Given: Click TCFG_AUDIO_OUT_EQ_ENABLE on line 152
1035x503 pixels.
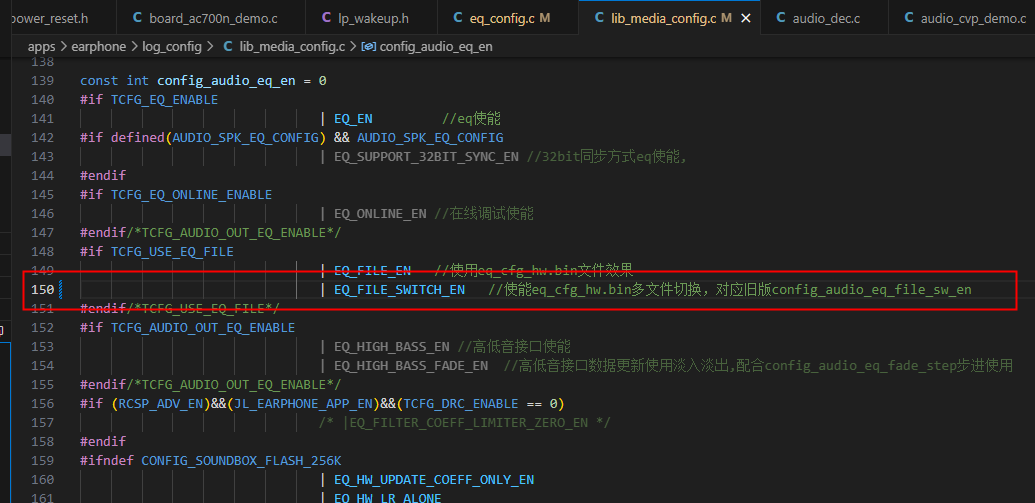Looking at the screenshot, I should pos(203,327).
